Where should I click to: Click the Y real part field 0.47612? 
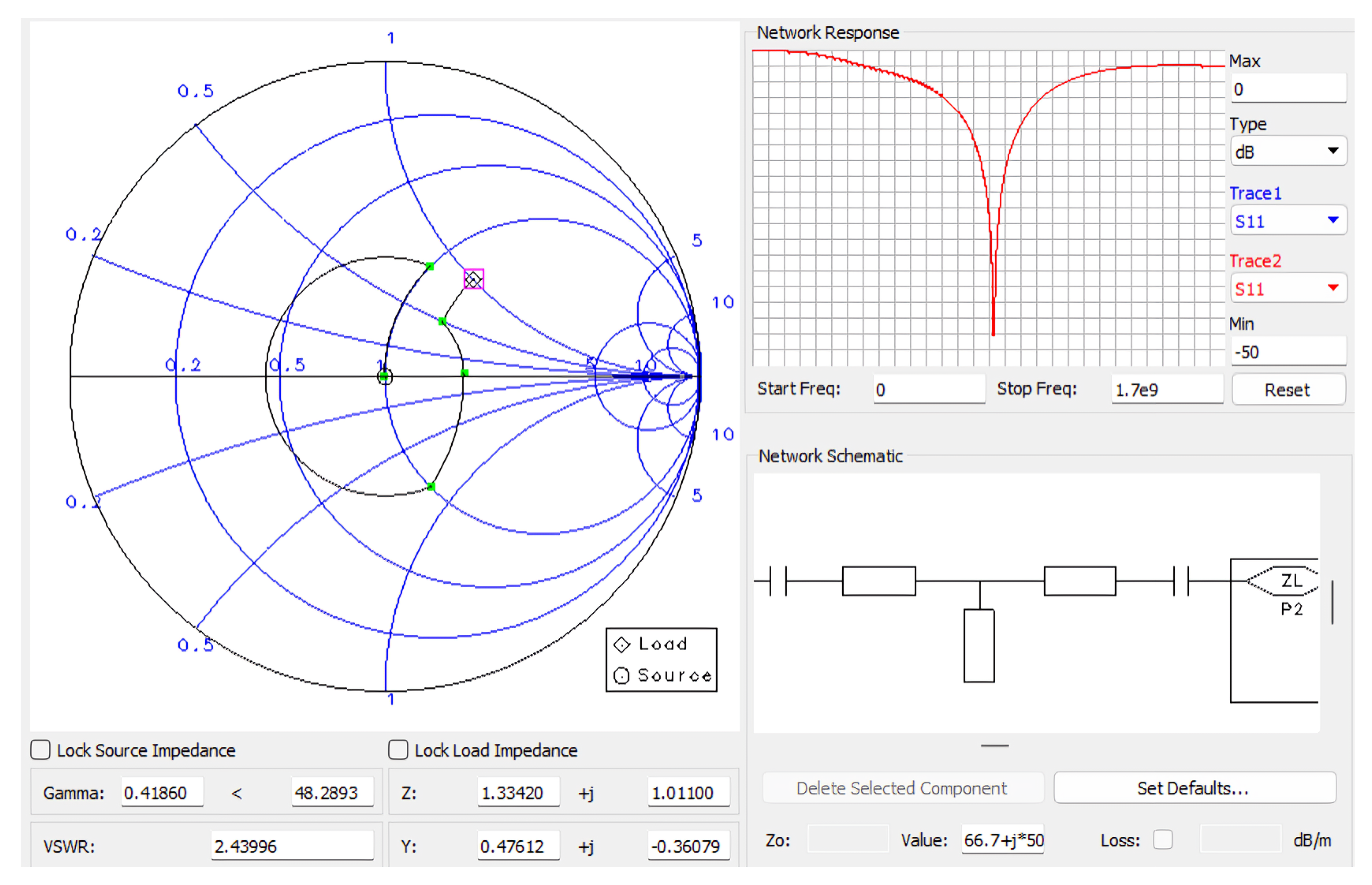click(518, 846)
